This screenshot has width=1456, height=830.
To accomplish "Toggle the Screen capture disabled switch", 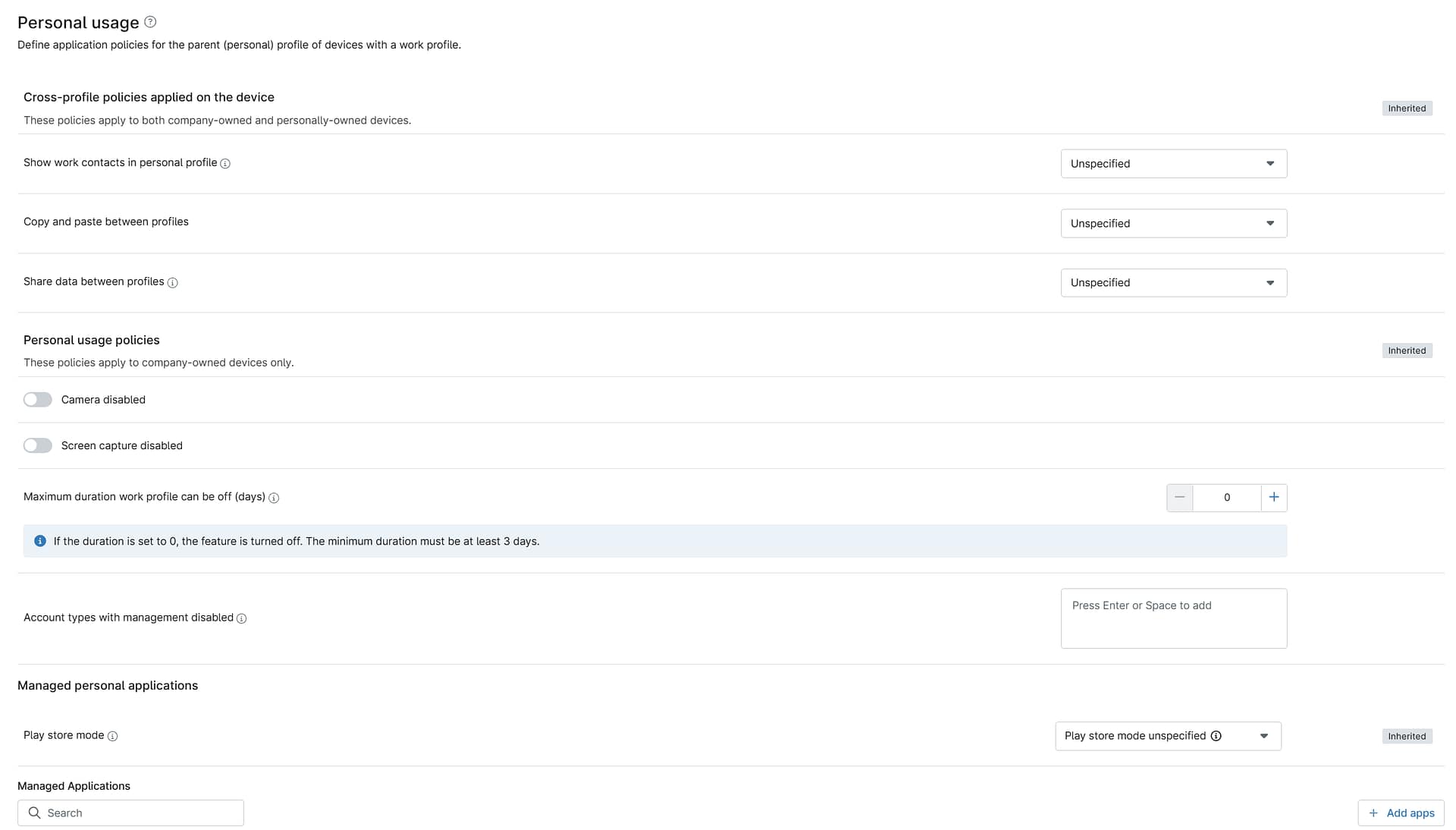I will click(37, 446).
